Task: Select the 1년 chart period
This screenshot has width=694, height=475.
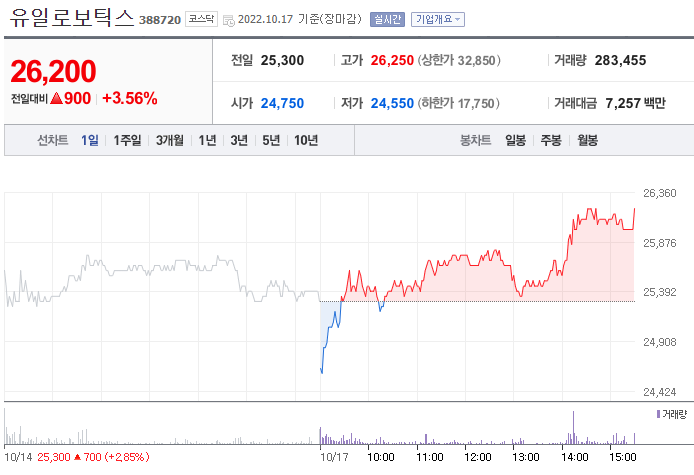Action: tap(207, 140)
